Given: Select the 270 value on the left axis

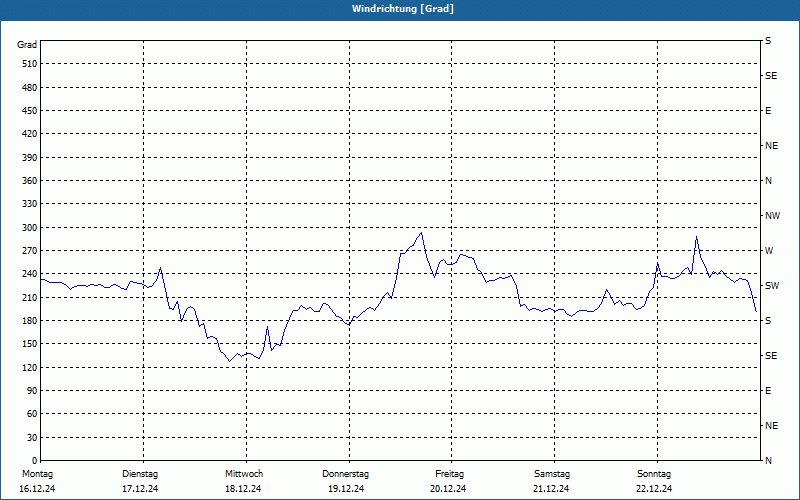Looking at the screenshot, I should pyautogui.click(x=30, y=251).
